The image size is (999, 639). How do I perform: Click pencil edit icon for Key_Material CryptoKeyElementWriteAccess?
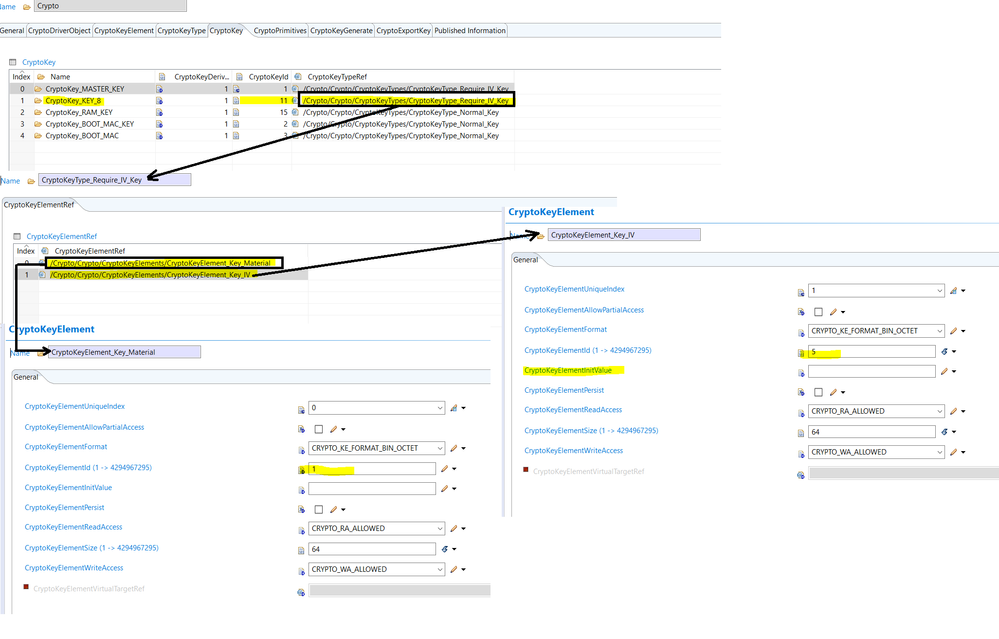coord(454,570)
